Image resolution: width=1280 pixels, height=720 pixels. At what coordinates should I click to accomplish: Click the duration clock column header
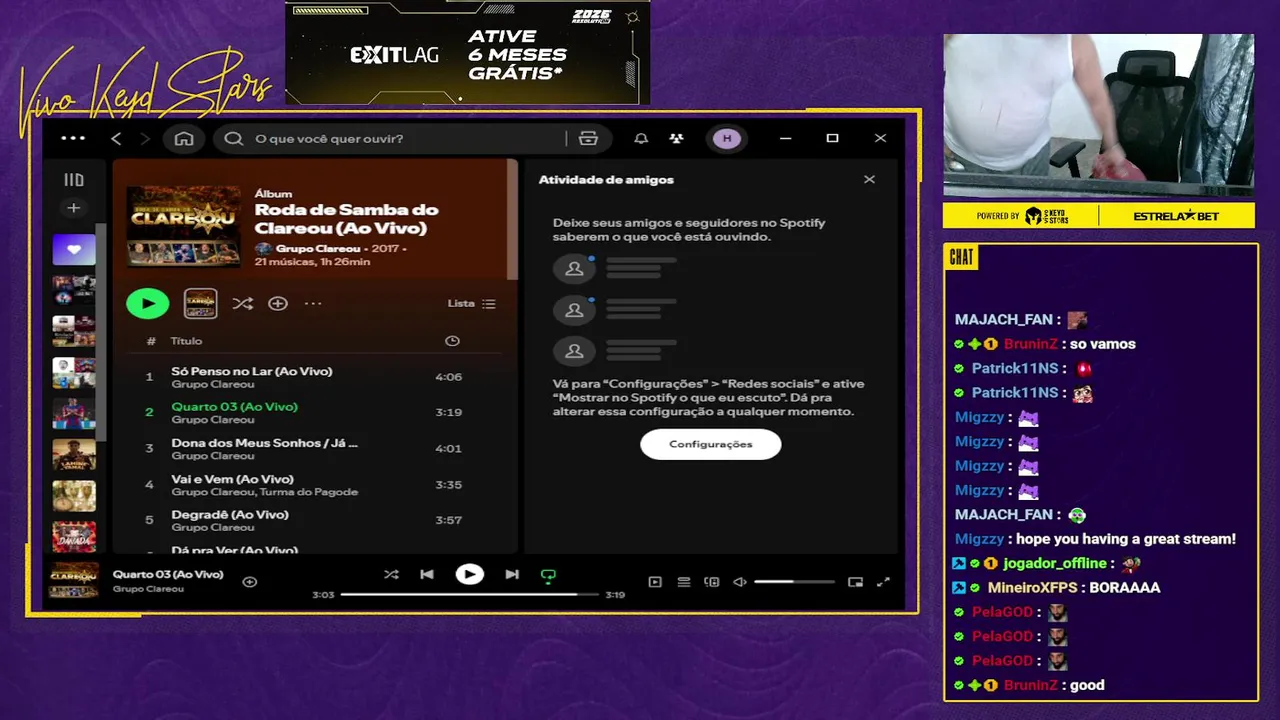tap(452, 341)
